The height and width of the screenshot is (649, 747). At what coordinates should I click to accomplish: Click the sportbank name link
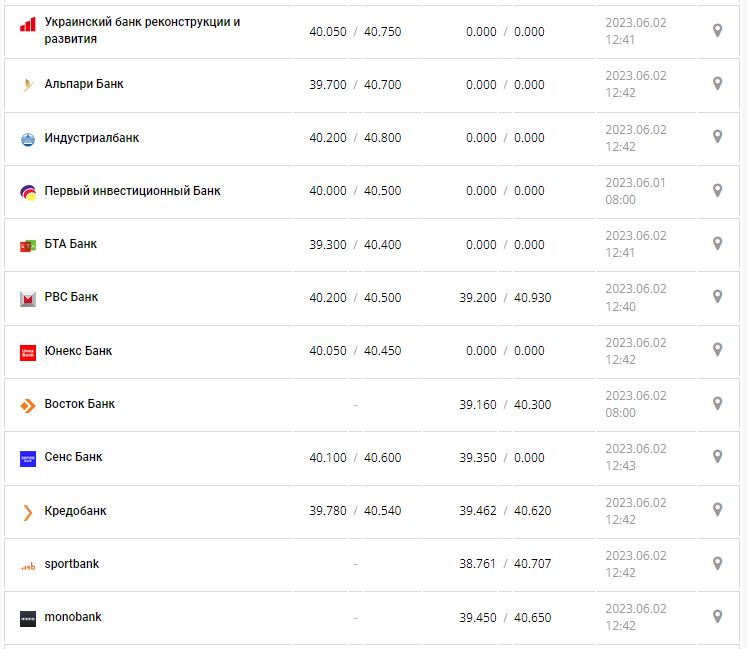pos(72,564)
